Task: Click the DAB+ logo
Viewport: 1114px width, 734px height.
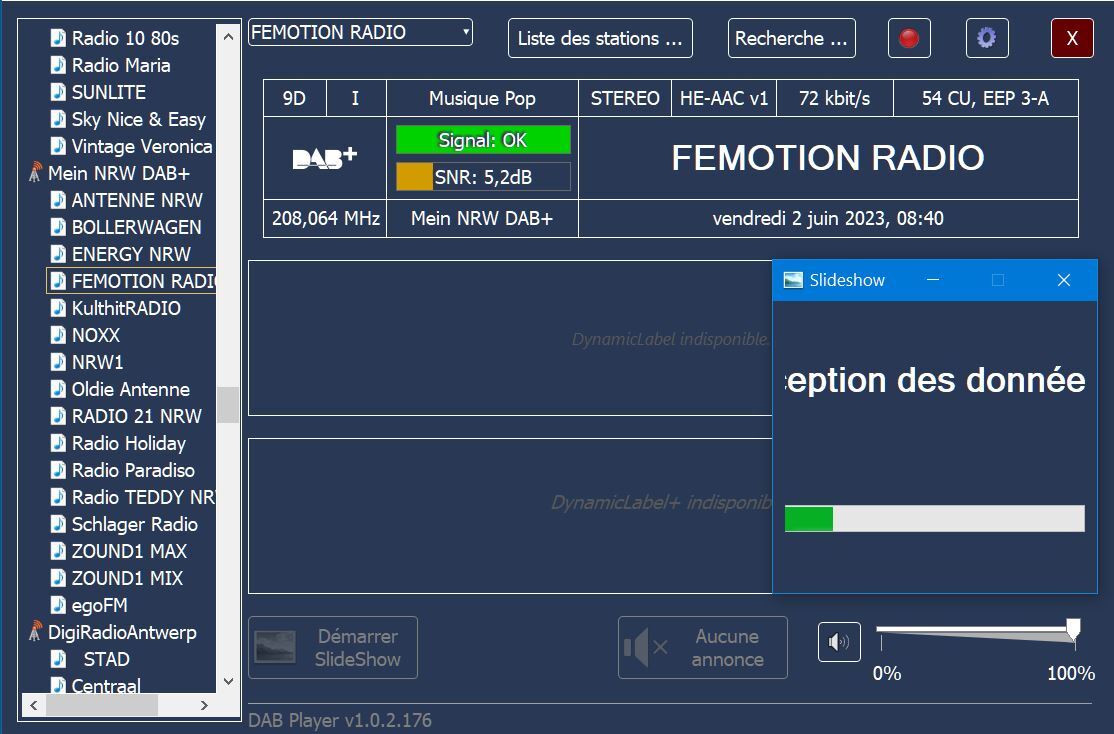Action: [325, 158]
